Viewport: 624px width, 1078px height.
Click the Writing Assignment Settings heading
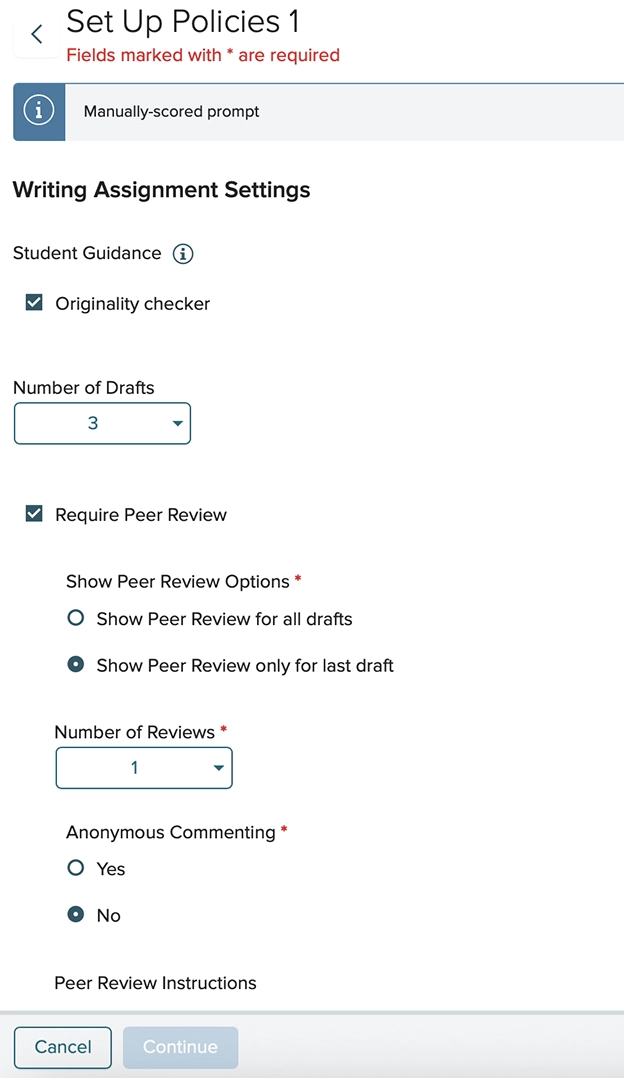[161, 189]
